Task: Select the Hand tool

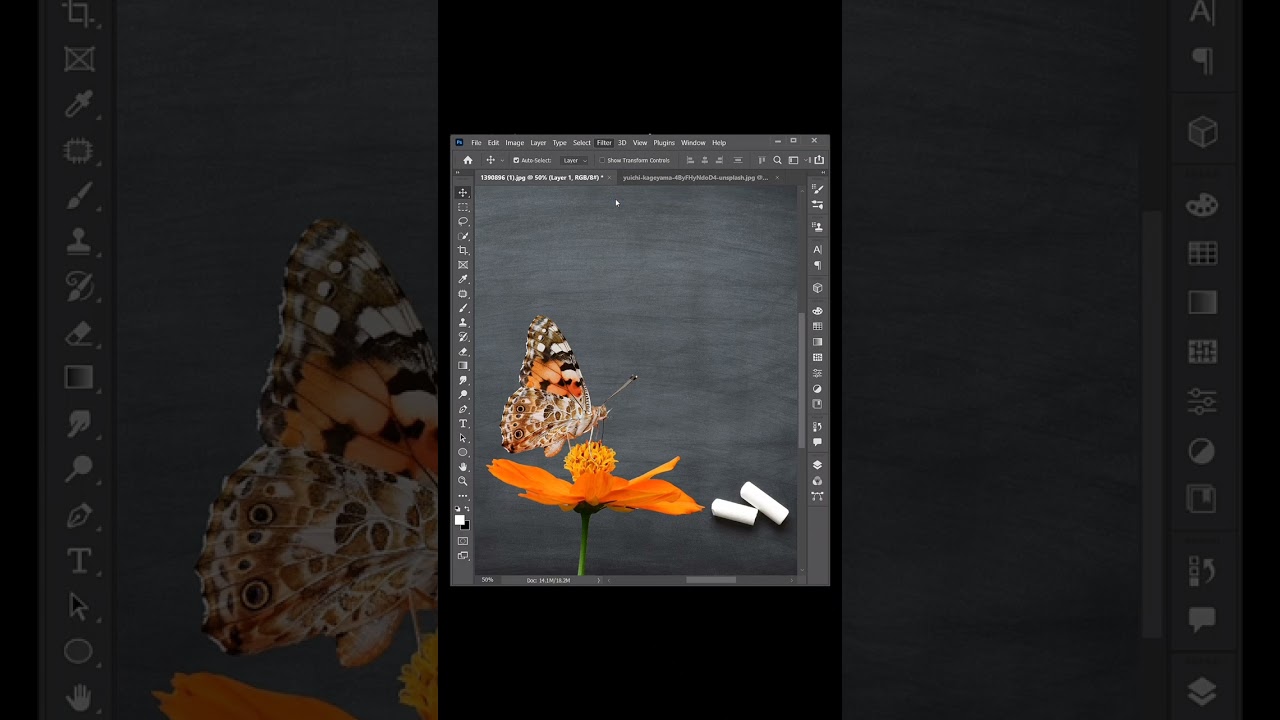Action: (x=463, y=467)
